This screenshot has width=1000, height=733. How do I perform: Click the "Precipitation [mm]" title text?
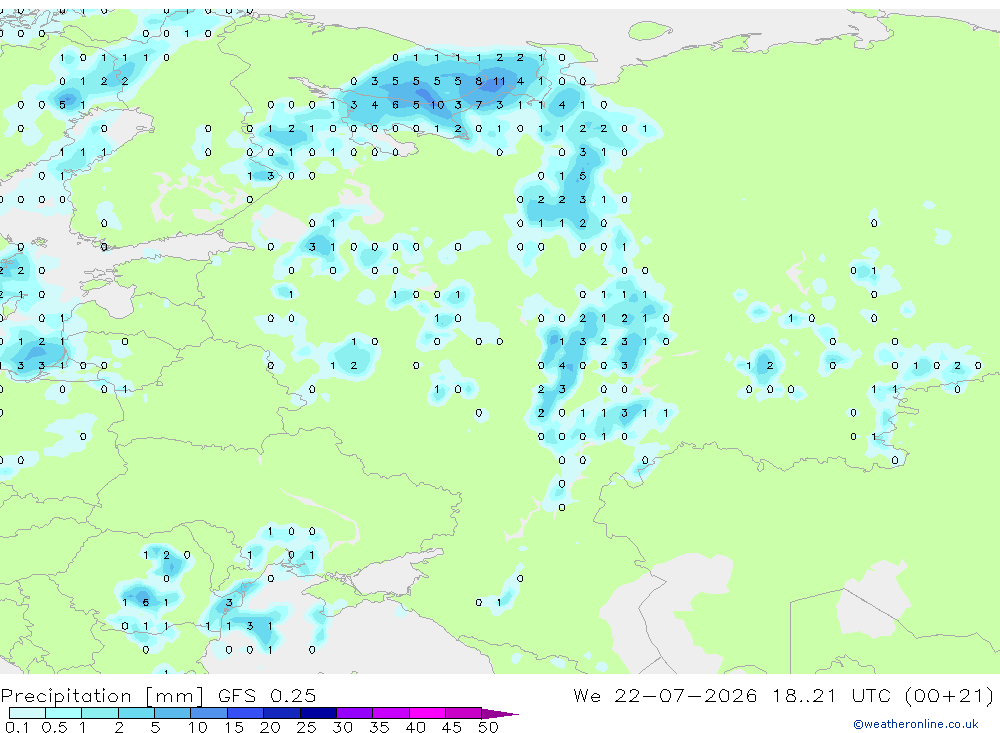(102, 696)
